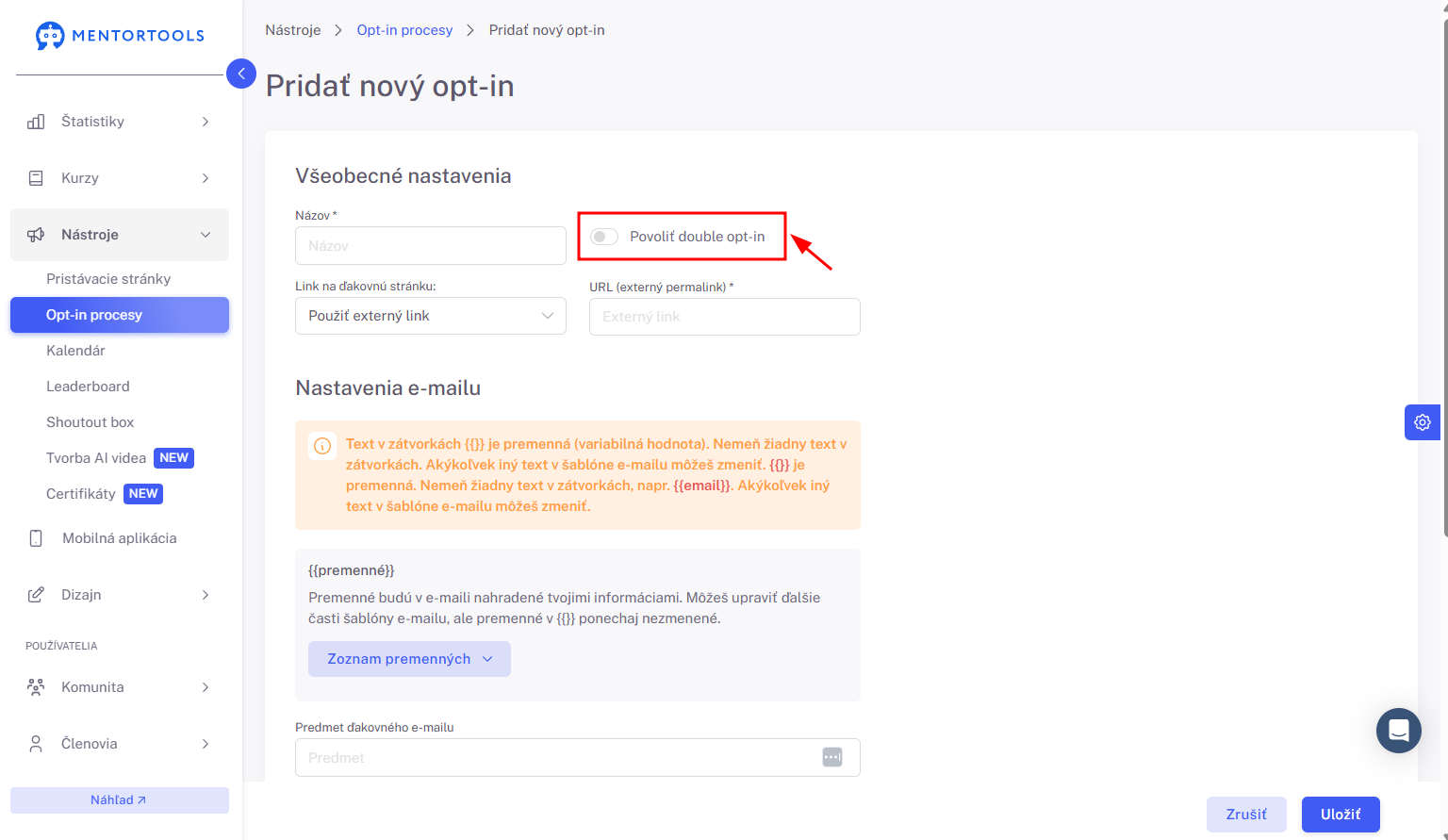
Task: Open Pristávacie stránky in the sidebar
Action: [108, 279]
